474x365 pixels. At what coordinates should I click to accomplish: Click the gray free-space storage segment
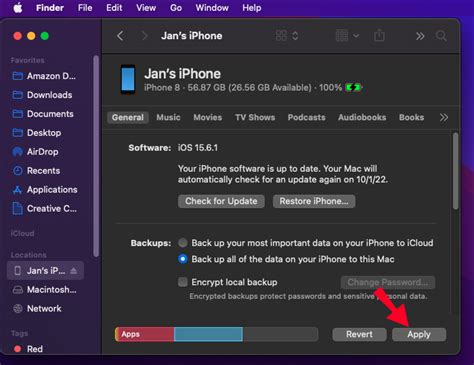coord(281,334)
